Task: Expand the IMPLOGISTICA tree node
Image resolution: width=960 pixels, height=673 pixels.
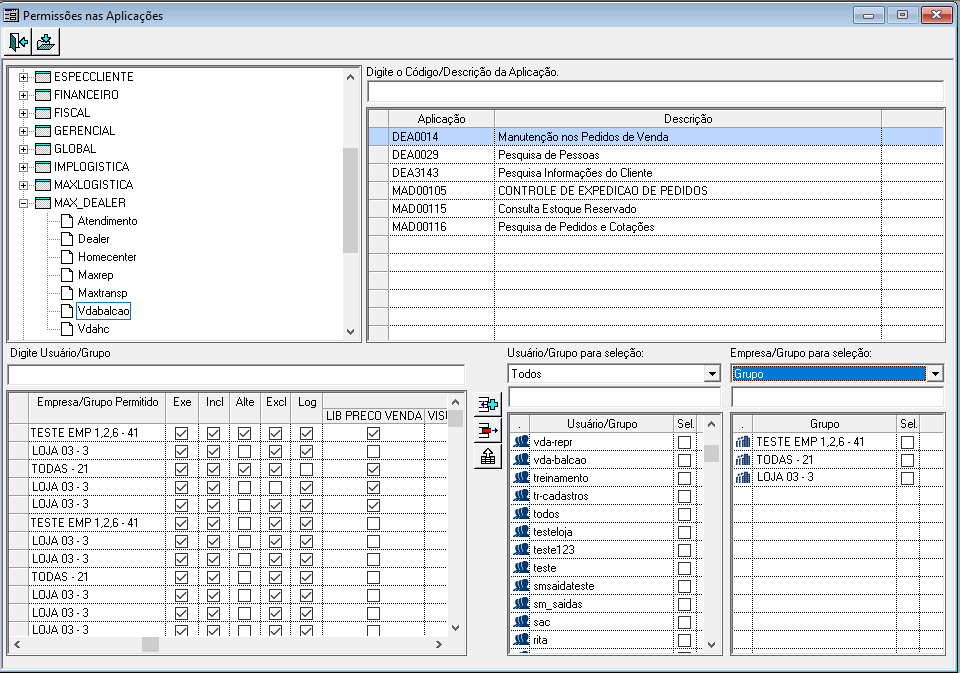Action: tap(23, 167)
